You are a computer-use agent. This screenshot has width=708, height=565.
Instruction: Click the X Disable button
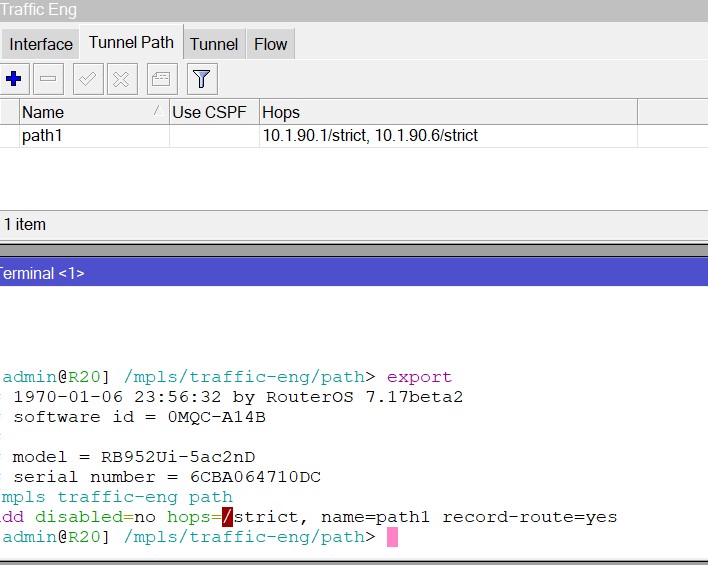click(x=122, y=79)
